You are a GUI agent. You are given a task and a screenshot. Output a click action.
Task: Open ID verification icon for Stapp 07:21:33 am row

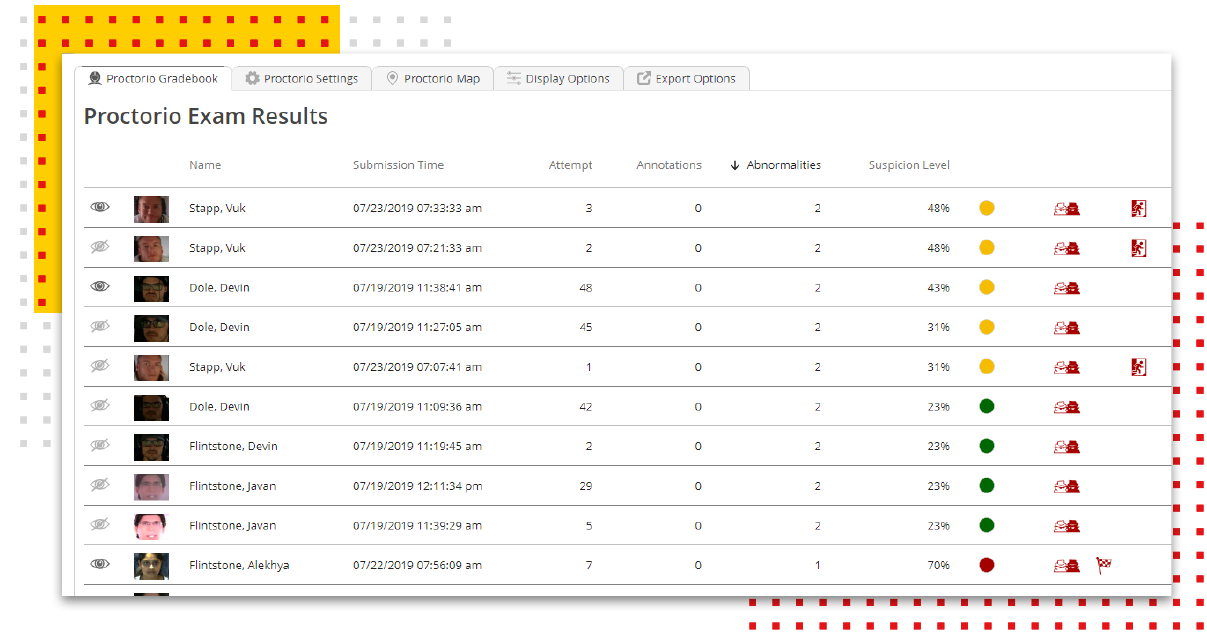point(1066,248)
